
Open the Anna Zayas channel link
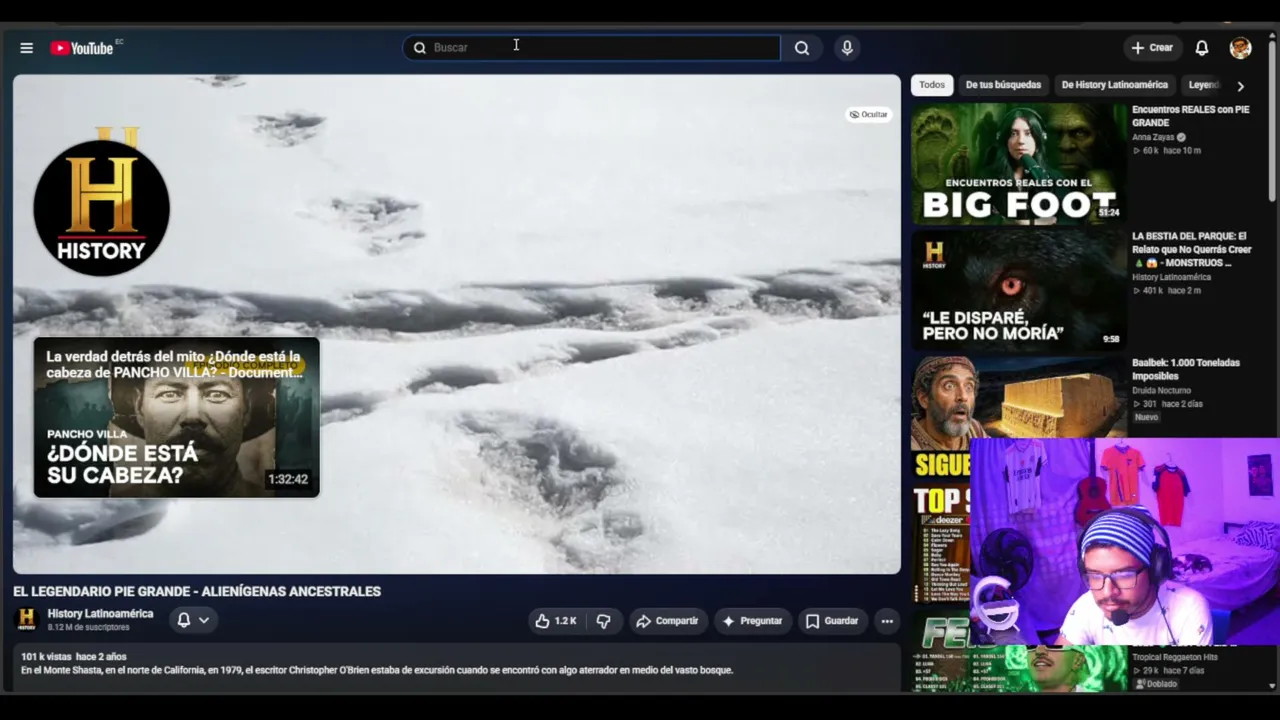tap(1153, 137)
